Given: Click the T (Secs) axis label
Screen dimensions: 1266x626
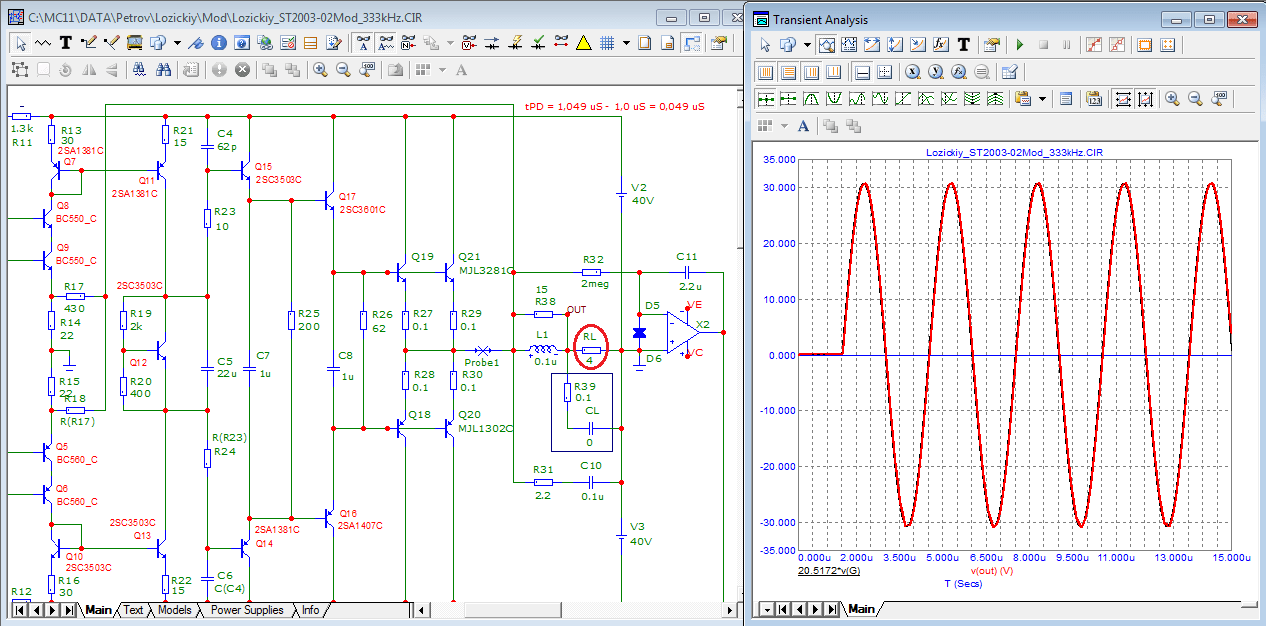Looking at the screenshot, I should (x=963, y=582).
